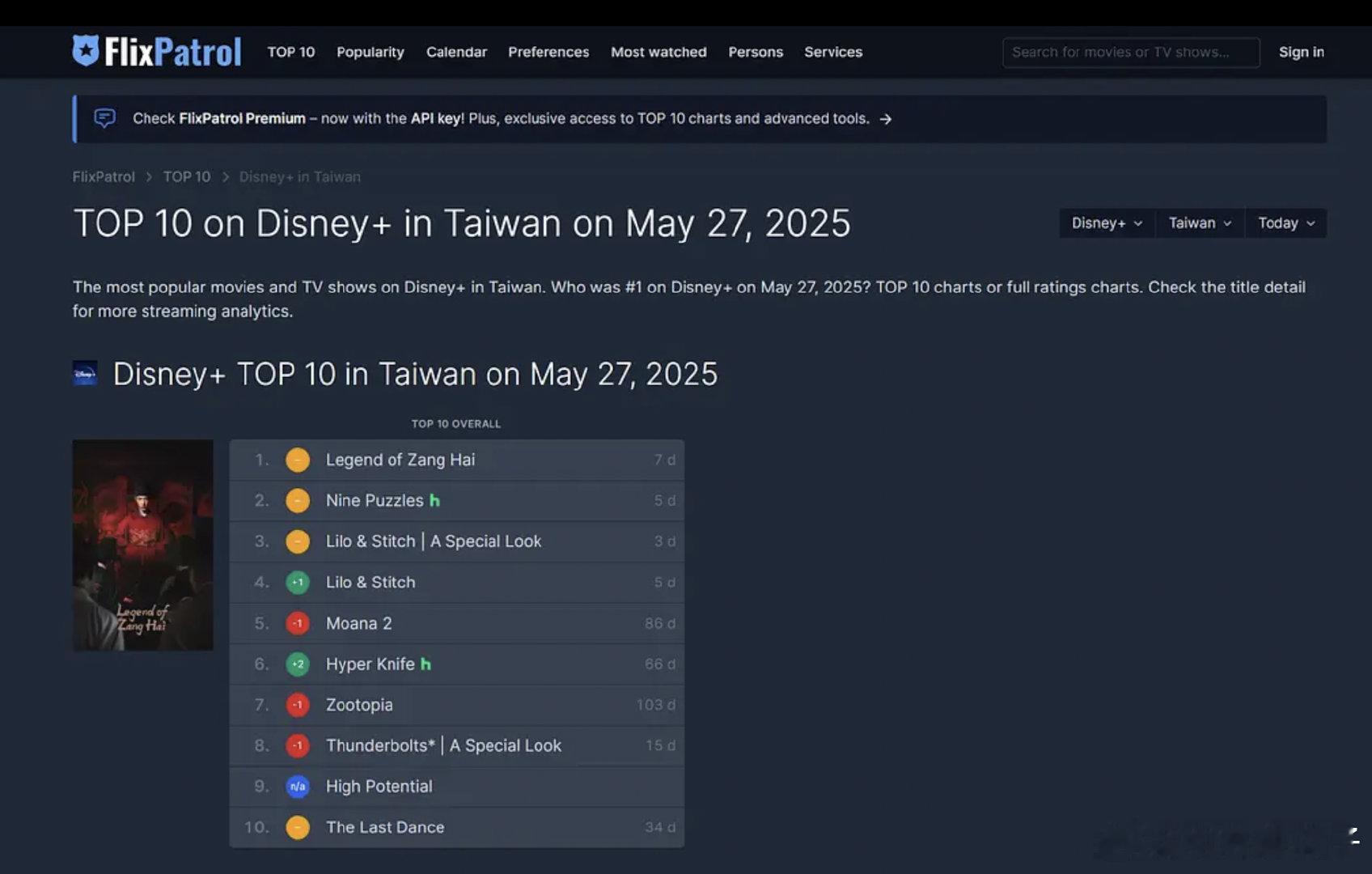Click the arrow after the Premium banner text

click(x=886, y=119)
